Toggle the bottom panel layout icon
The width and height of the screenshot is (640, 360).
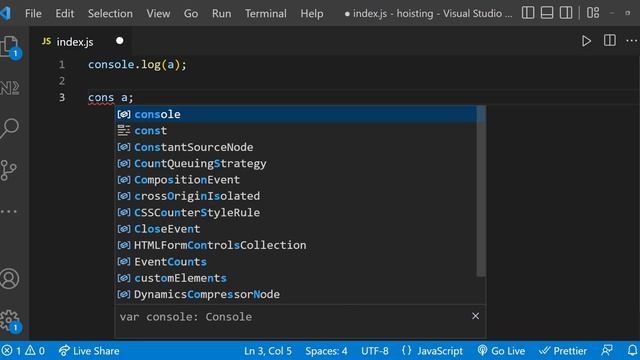(x=547, y=13)
